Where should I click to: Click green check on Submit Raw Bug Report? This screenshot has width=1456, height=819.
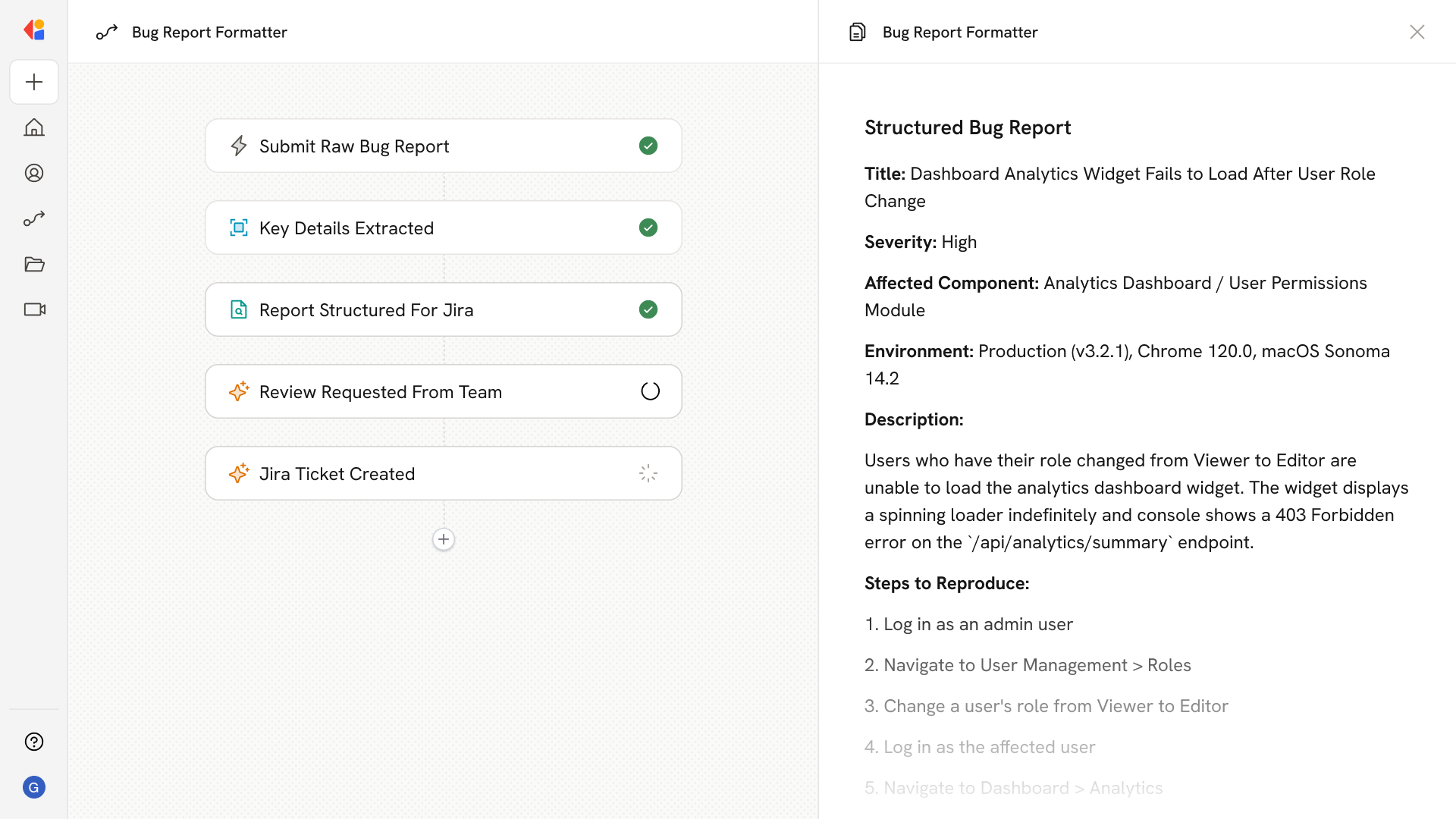click(648, 146)
